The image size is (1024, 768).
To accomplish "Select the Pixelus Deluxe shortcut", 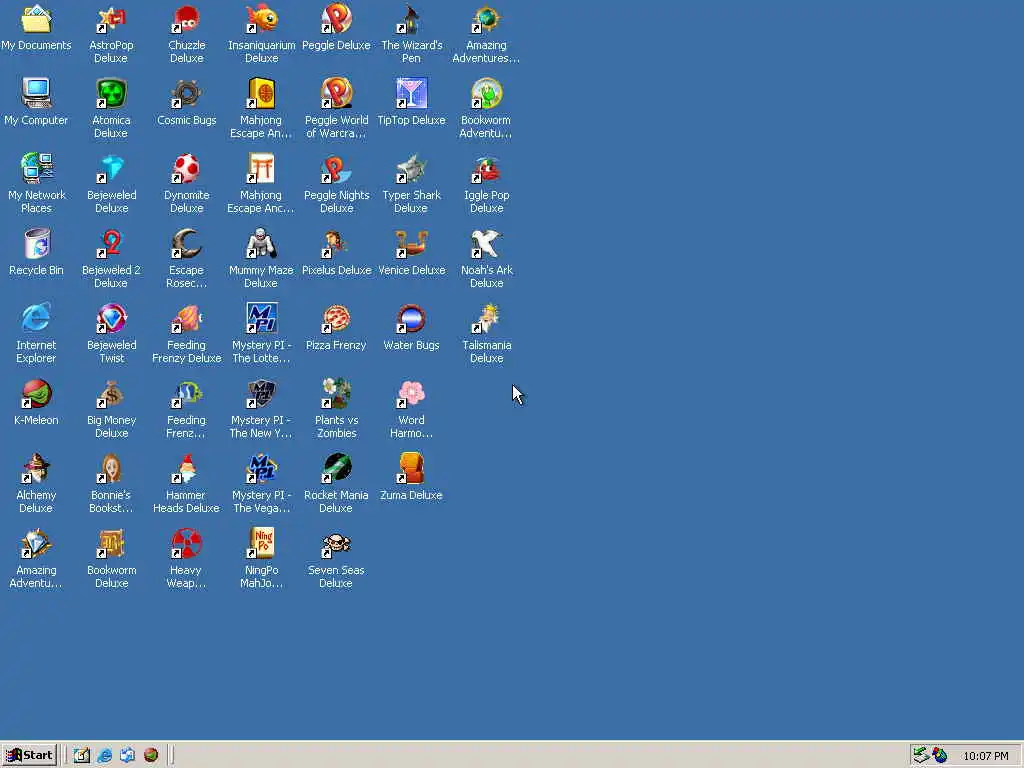I will (x=336, y=244).
